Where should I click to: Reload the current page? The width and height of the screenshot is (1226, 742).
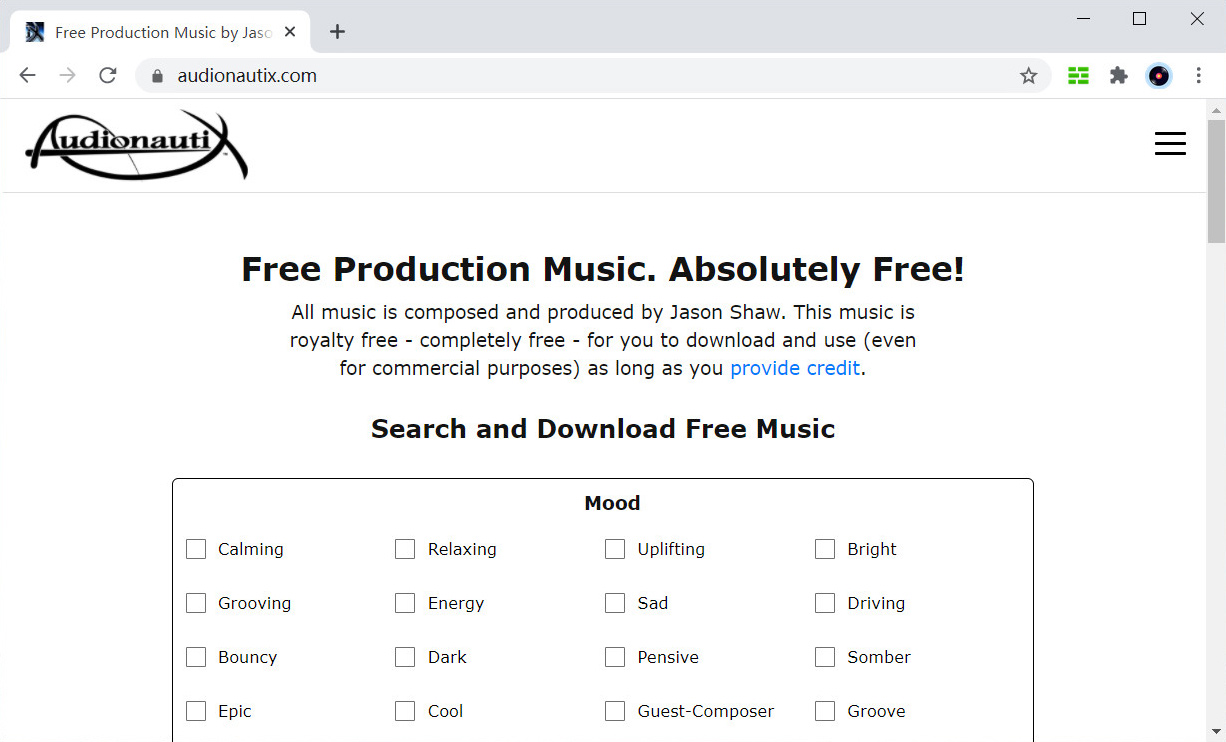click(107, 75)
